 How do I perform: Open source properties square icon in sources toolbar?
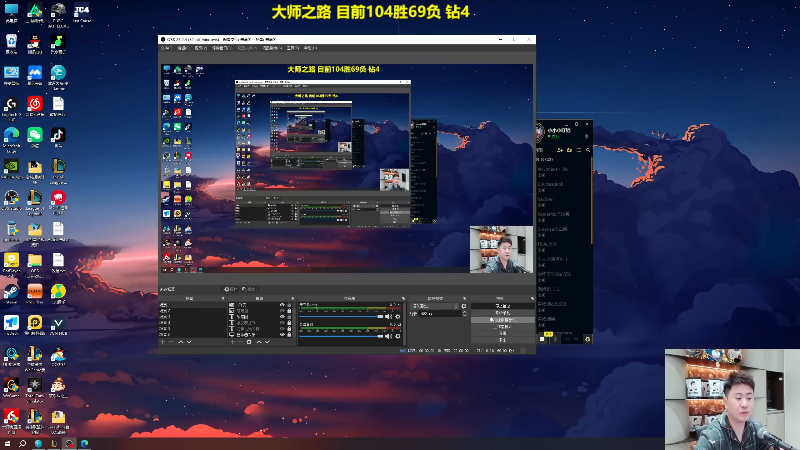249,342
